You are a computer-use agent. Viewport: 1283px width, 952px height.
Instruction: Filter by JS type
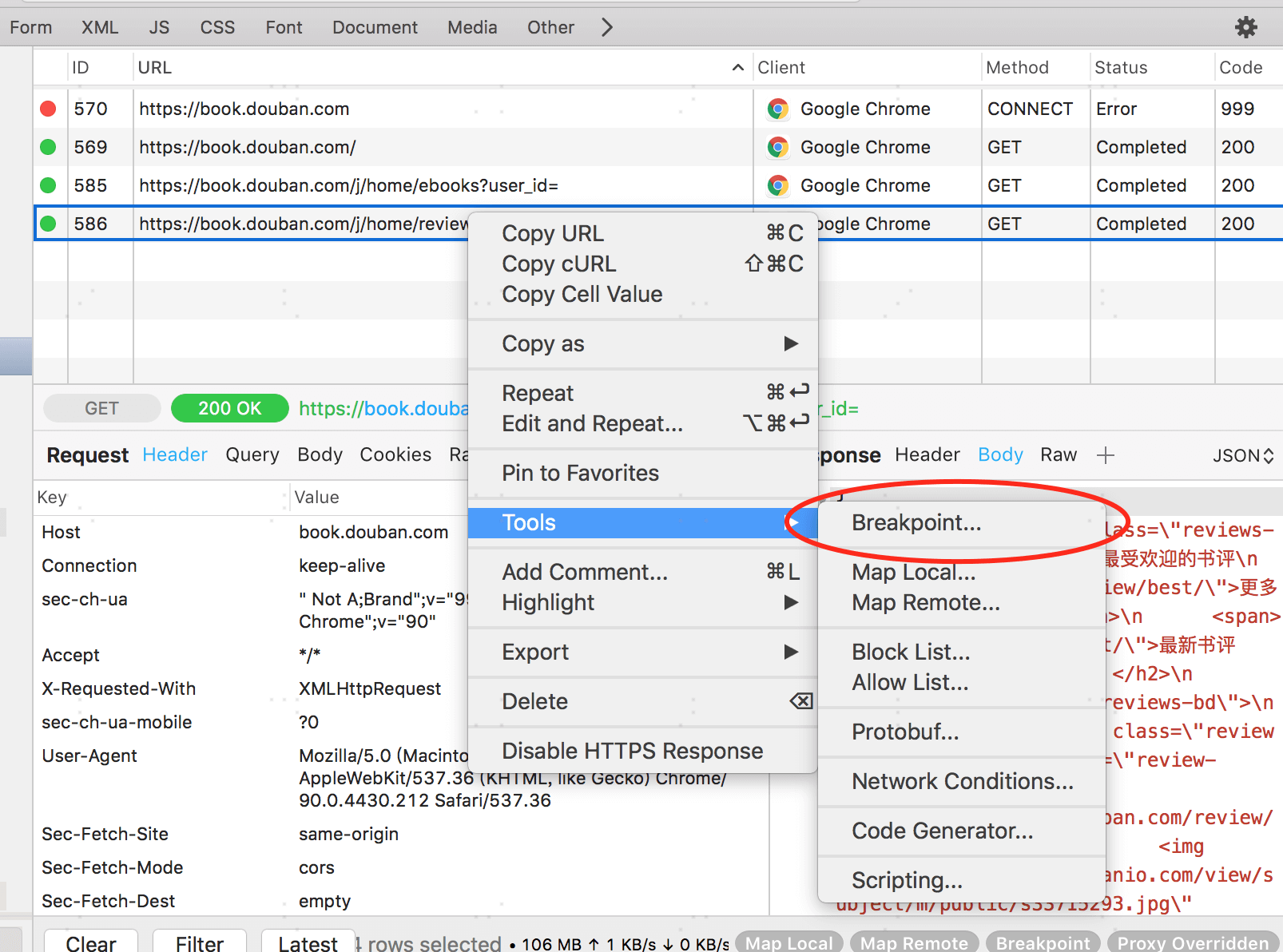pos(159,27)
